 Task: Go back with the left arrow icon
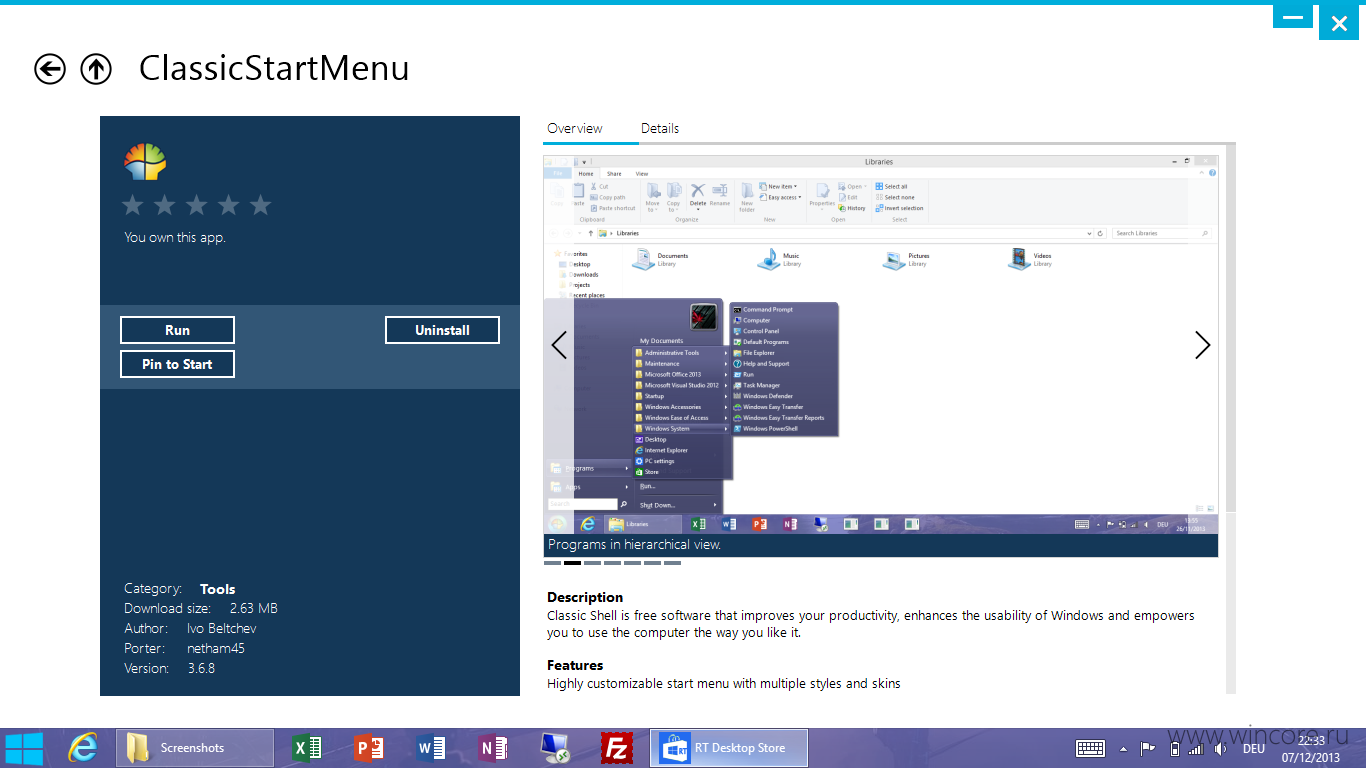pos(50,69)
